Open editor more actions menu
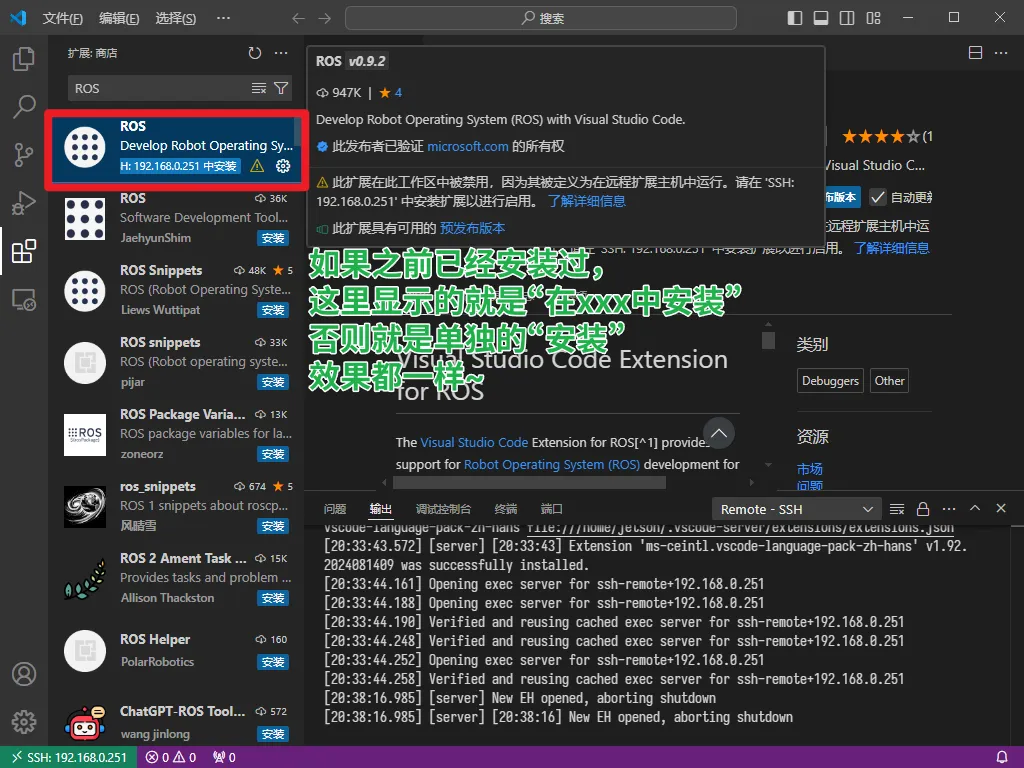 (x=1001, y=53)
